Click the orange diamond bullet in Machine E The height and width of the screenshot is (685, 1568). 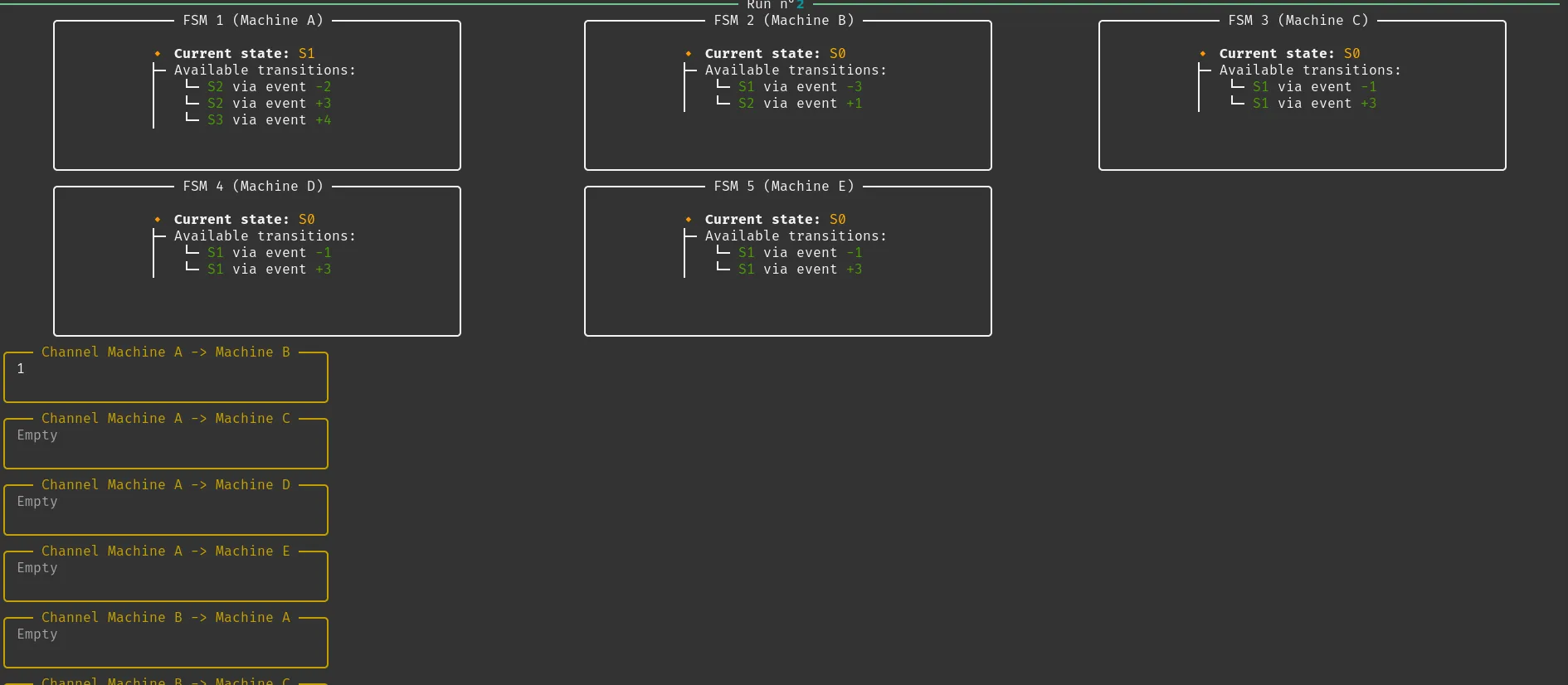pos(689,220)
